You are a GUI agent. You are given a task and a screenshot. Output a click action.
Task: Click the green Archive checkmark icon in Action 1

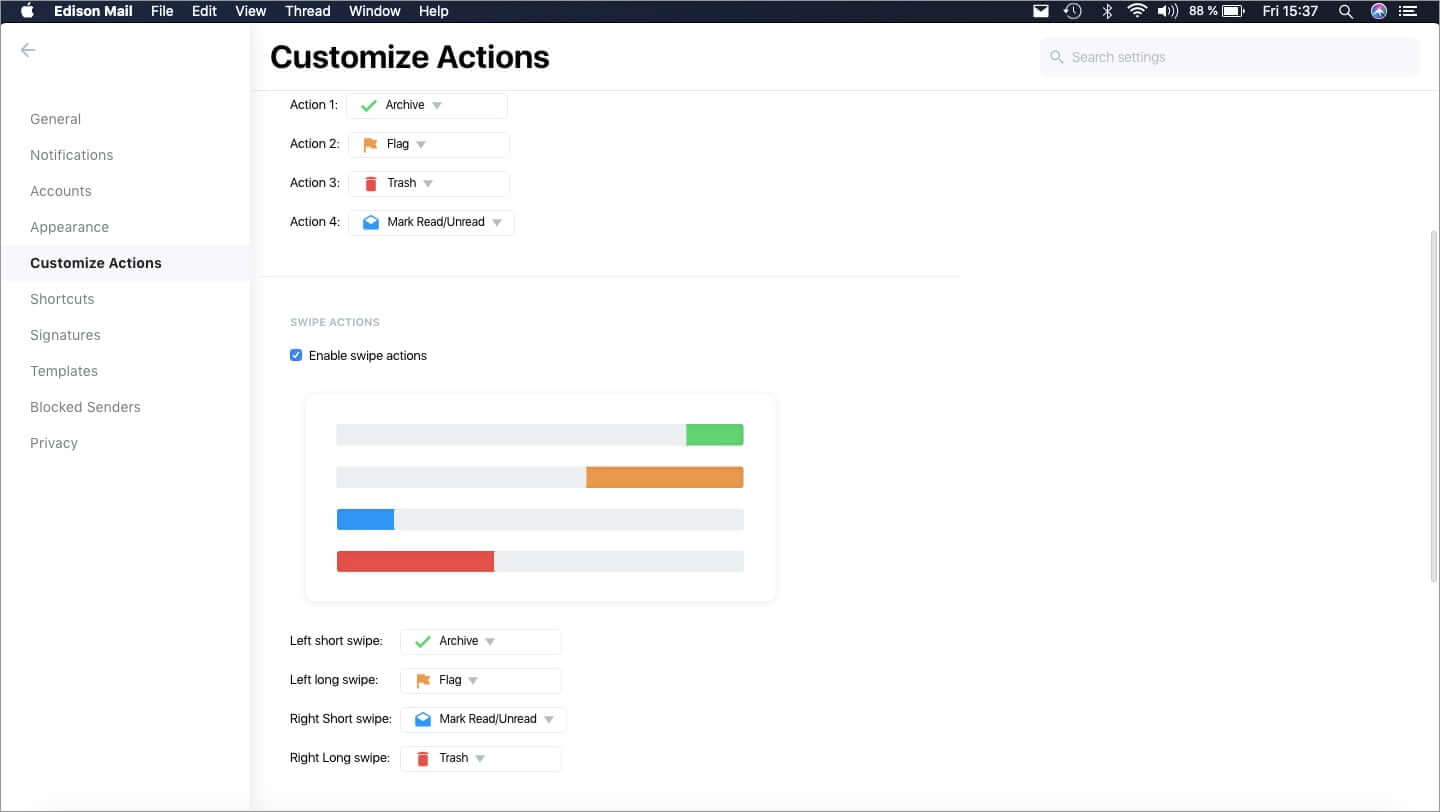[368, 106]
